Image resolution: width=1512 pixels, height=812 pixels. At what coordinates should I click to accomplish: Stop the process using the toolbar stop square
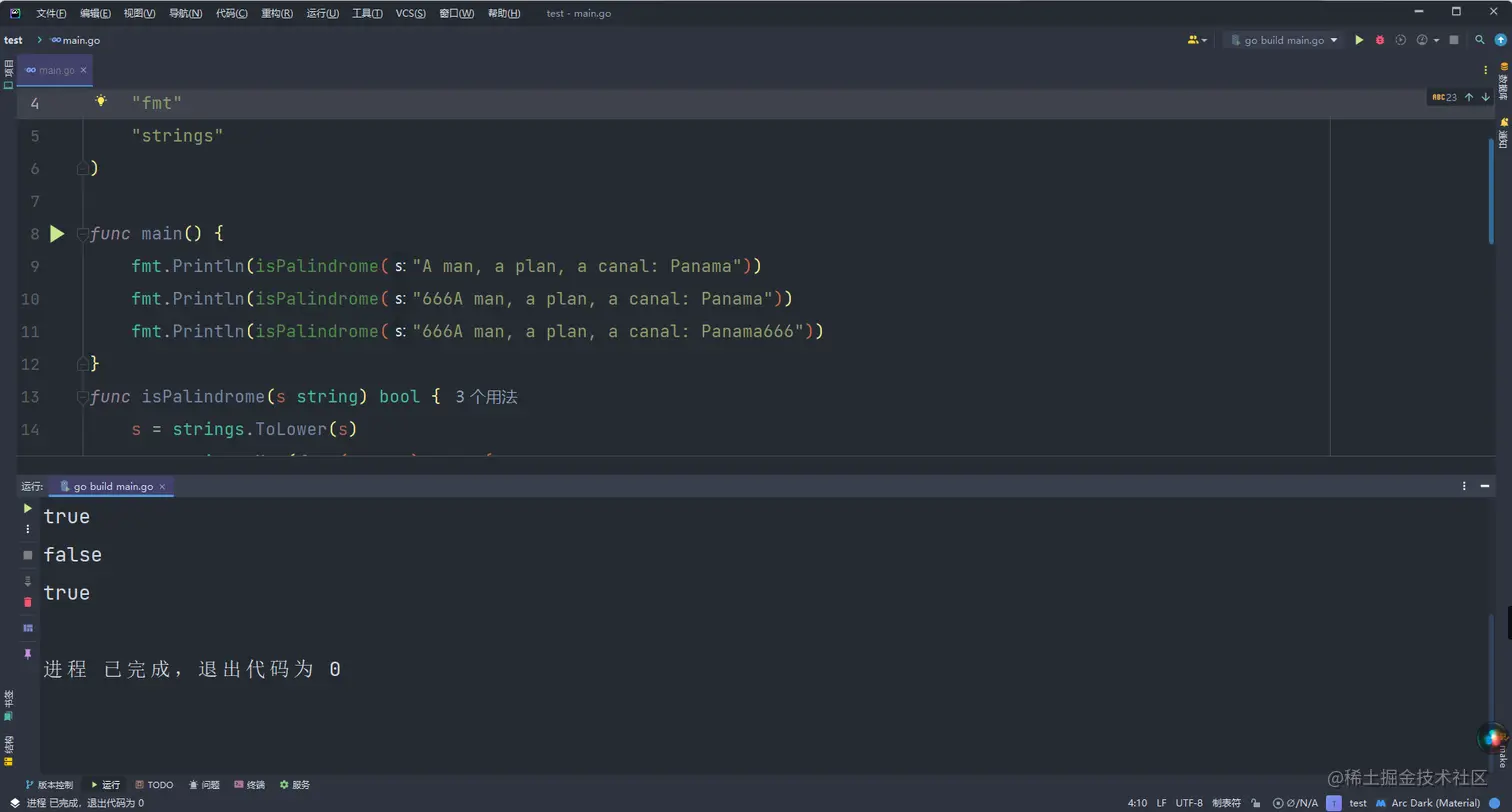pyautogui.click(x=1454, y=40)
